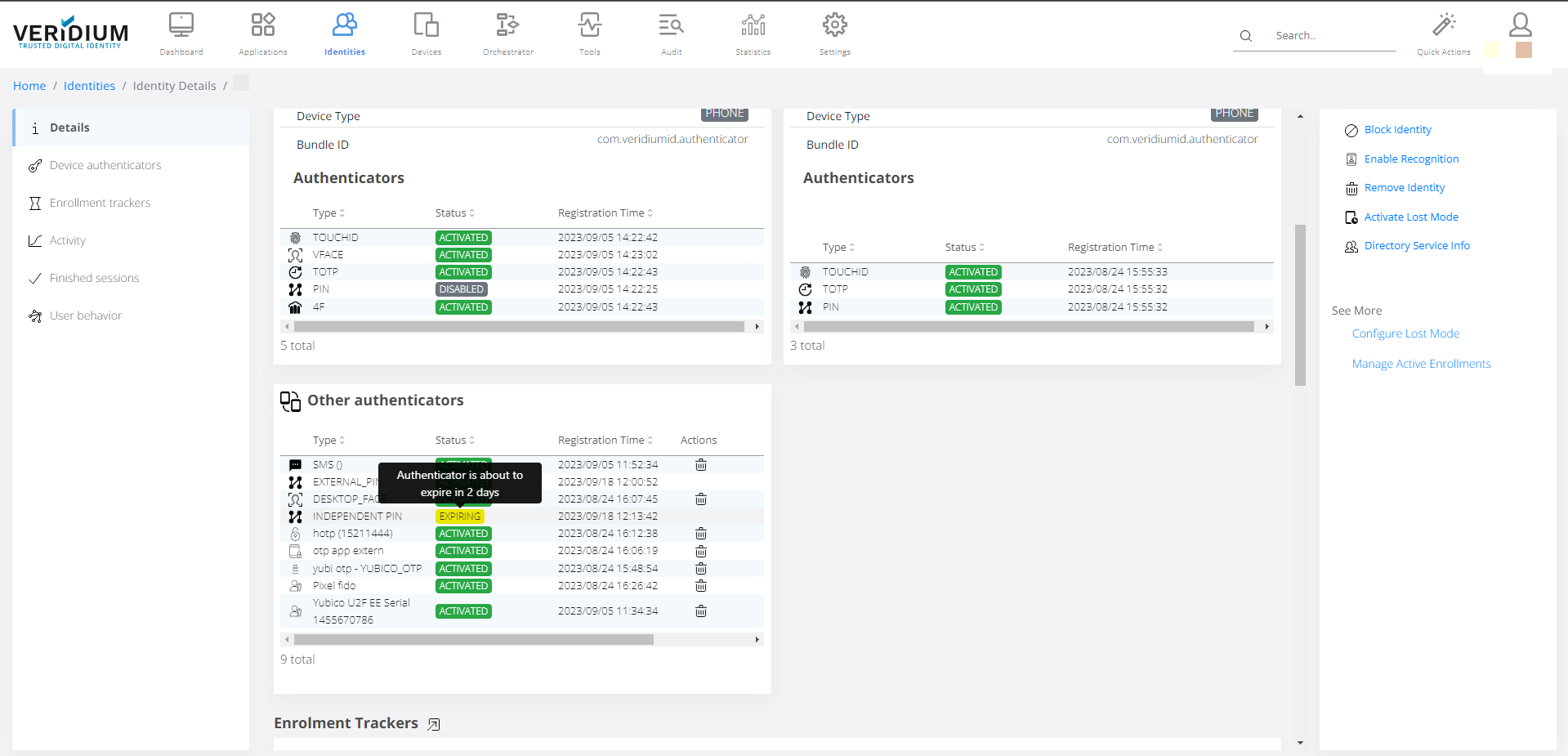1568x756 pixels.
Task: Navigate to Identities in the breadcrumb
Action: click(89, 86)
